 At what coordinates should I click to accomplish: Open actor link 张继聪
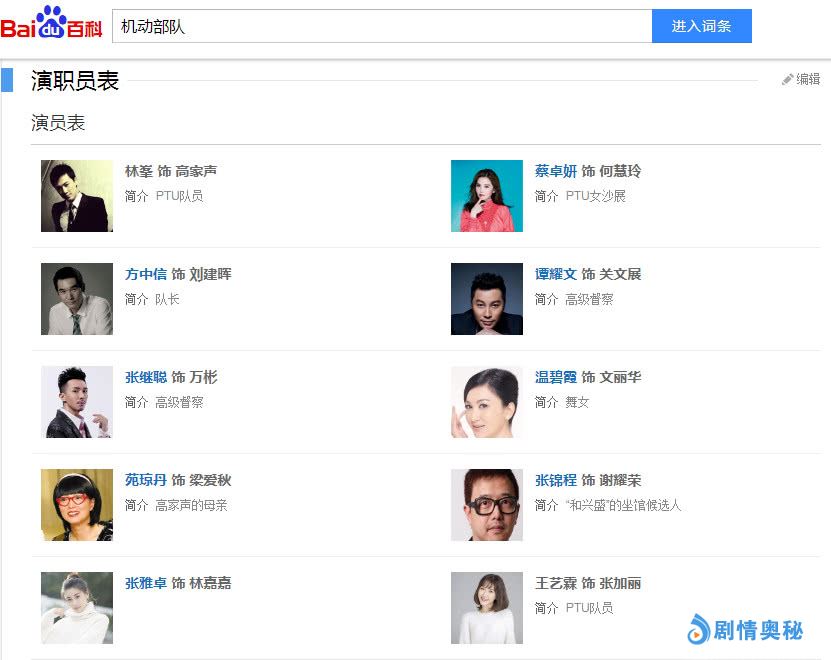pyautogui.click(x=145, y=377)
